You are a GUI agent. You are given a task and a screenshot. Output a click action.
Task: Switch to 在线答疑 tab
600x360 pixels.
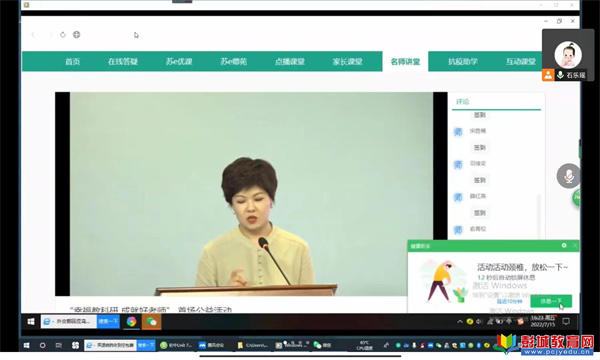pos(122,62)
